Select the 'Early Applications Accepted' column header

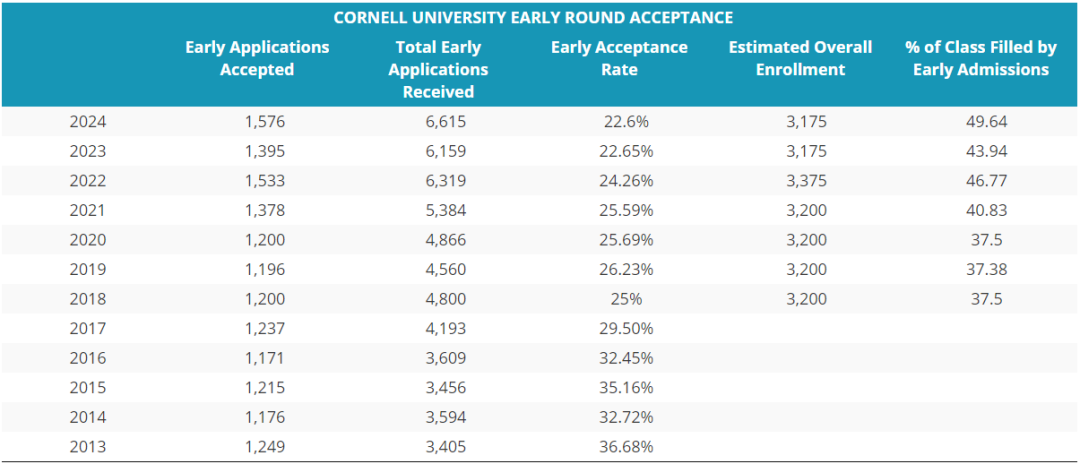coord(257,58)
